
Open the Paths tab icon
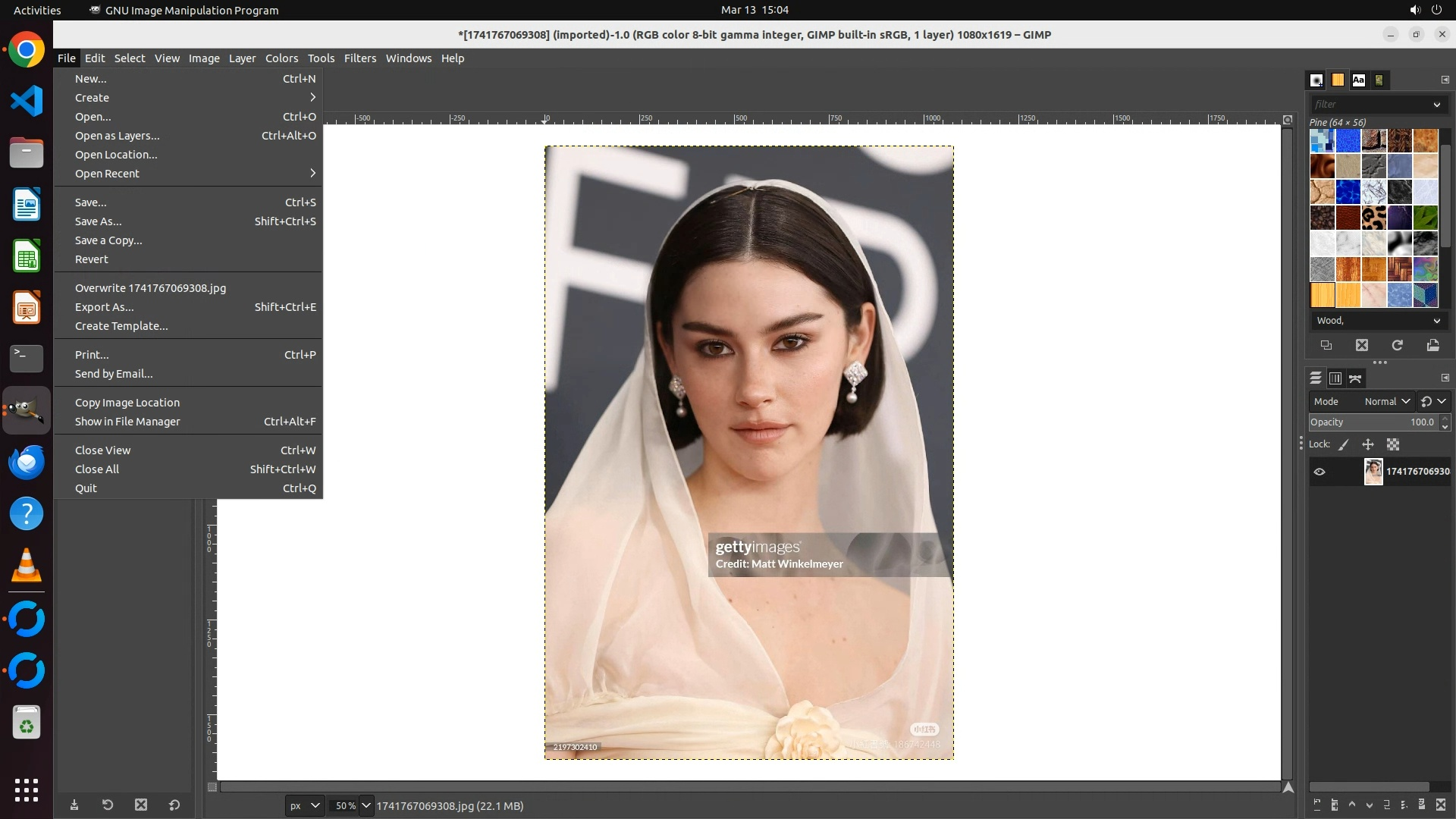click(x=1355, y=378)
